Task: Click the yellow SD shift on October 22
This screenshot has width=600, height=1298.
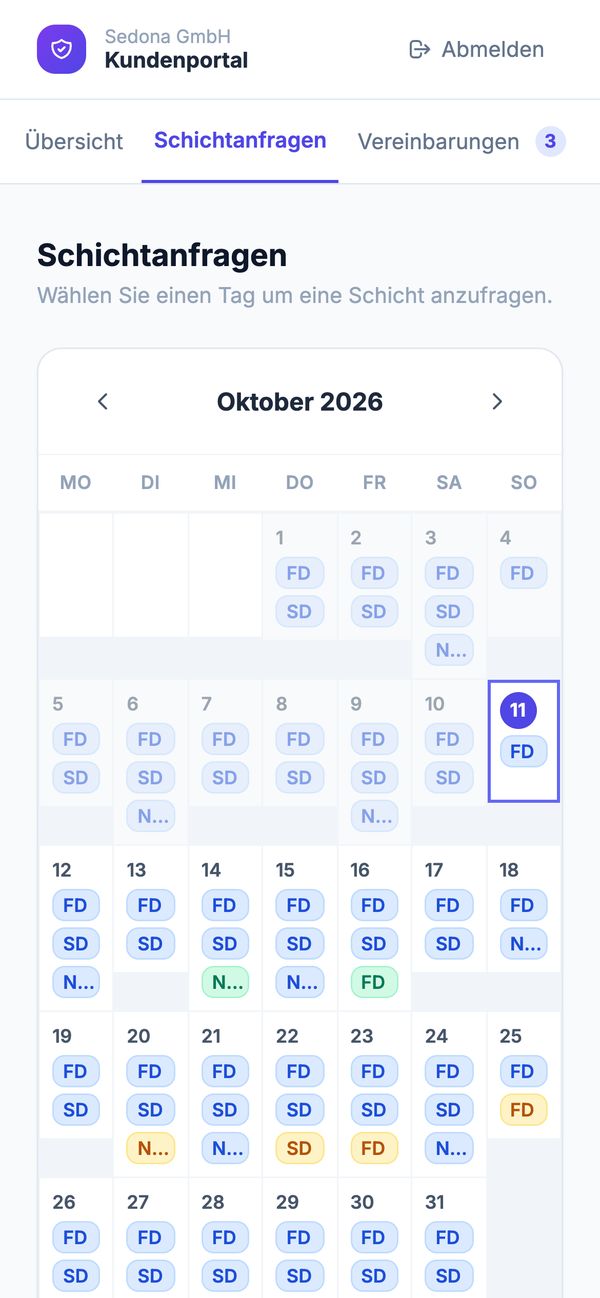Action: [299, 1147]
